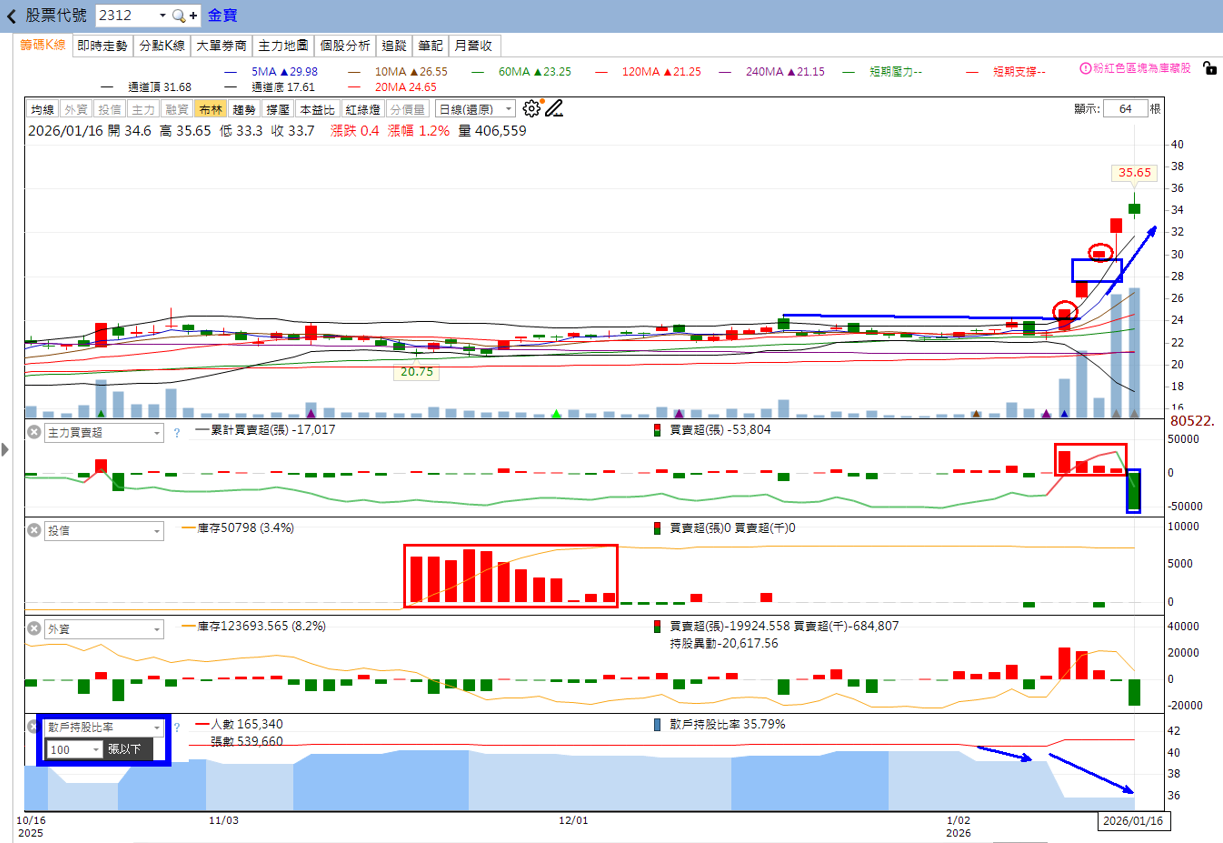
Task: Toggle the 布林 overlay button
Action: point(209,109)
